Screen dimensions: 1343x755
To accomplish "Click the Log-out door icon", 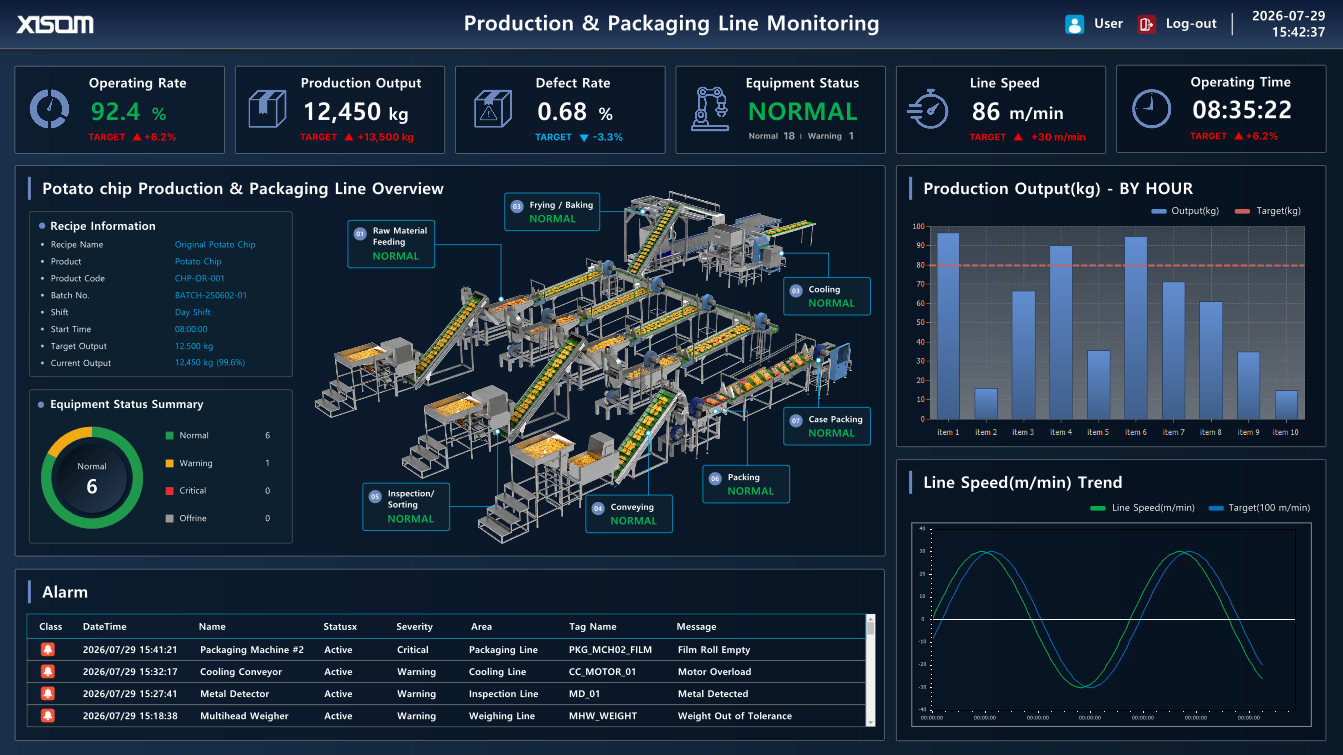I will tap(1147, 24).
